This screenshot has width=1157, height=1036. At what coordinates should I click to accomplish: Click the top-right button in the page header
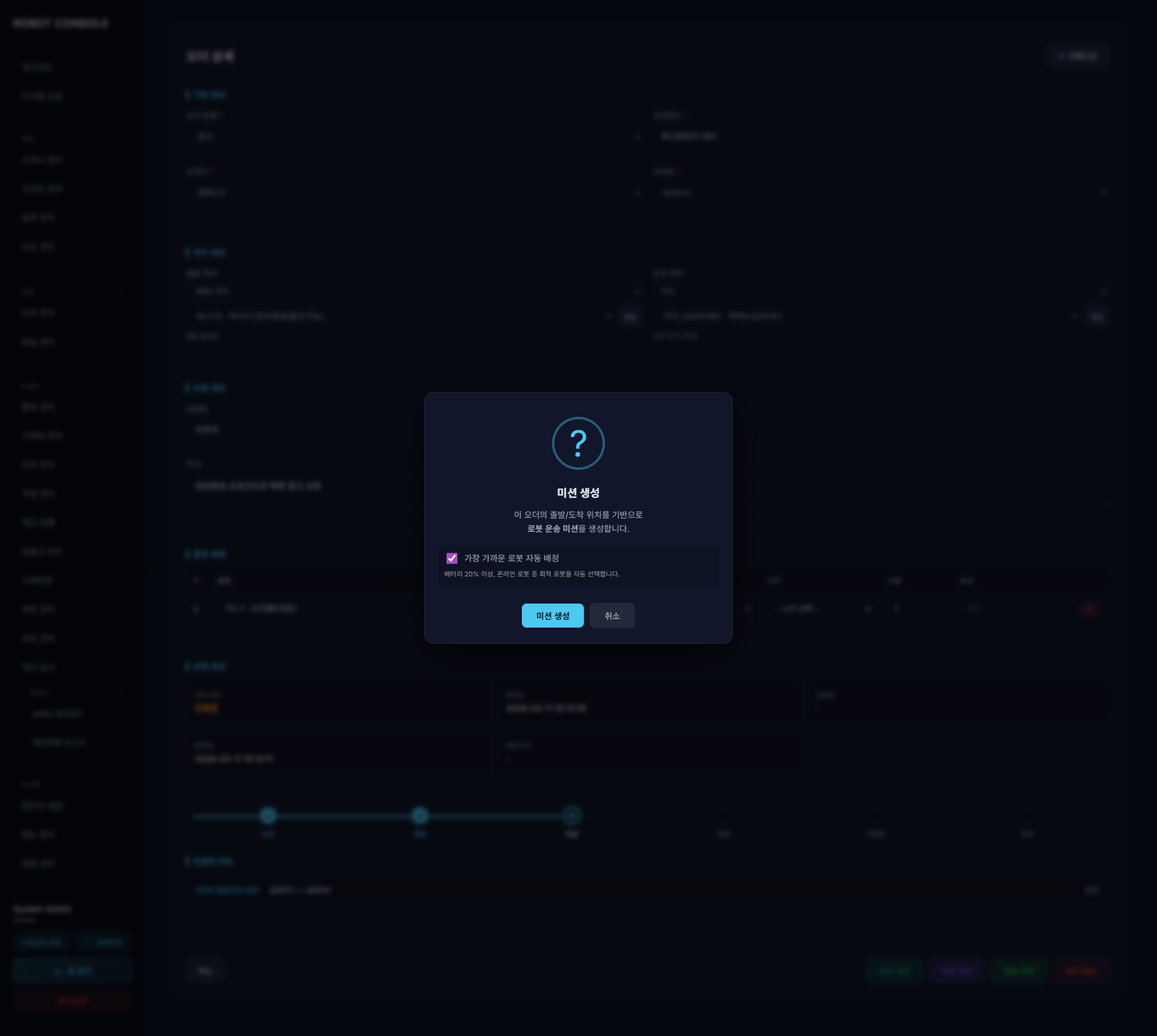coord(1077,56)
